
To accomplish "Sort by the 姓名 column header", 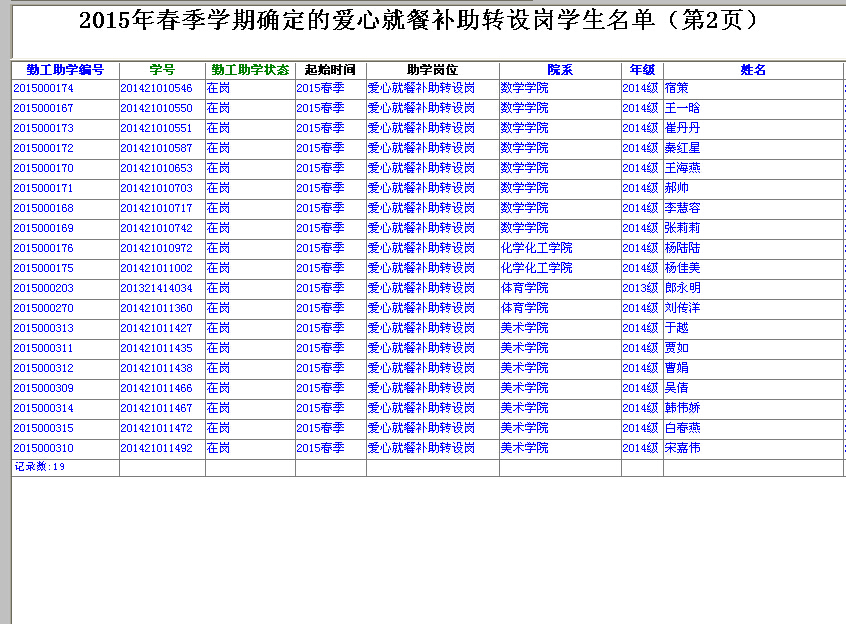I will (753, 70).
